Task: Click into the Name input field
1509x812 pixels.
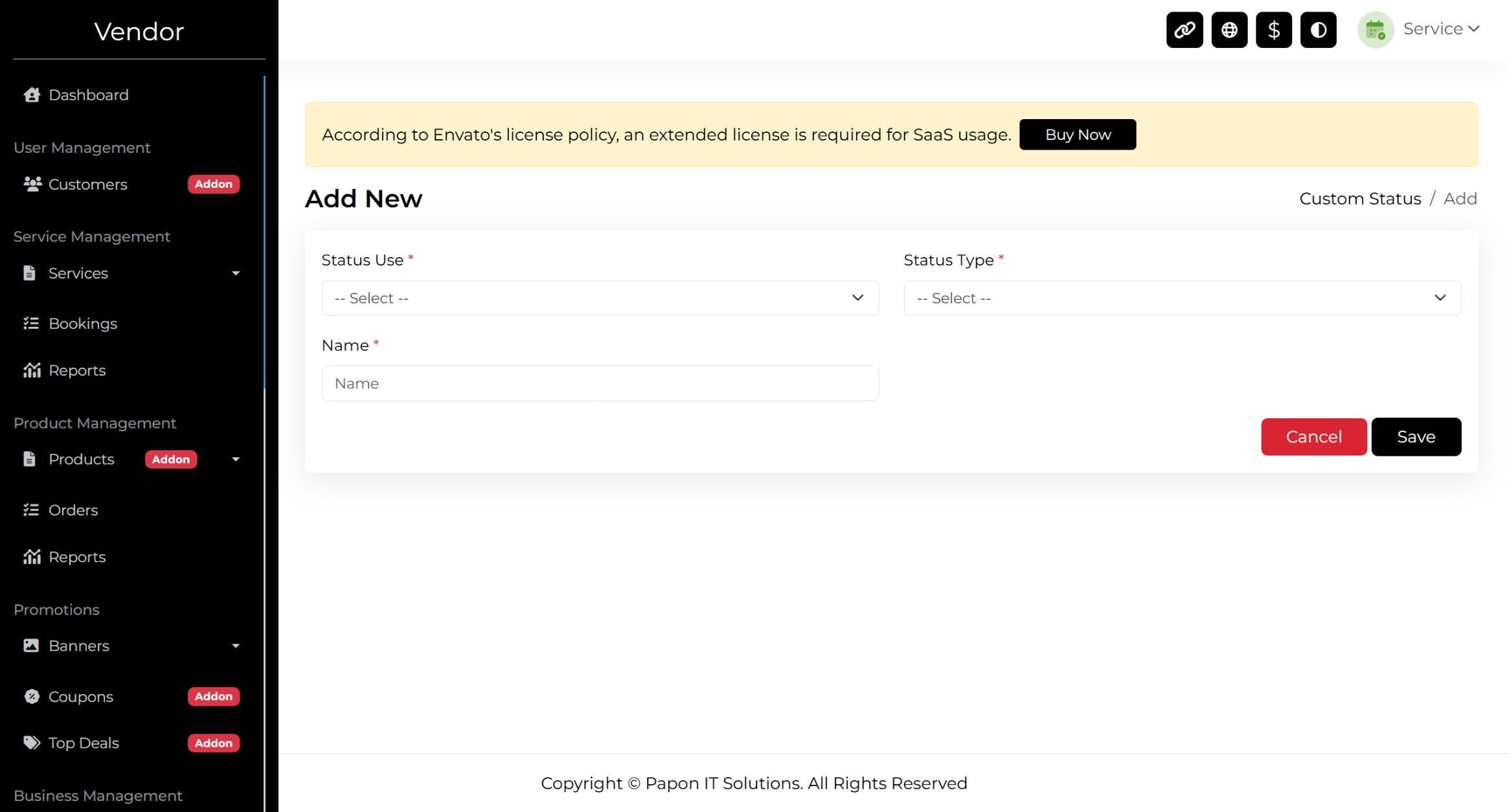Action: pyautogui.click(x=600, y=383)
